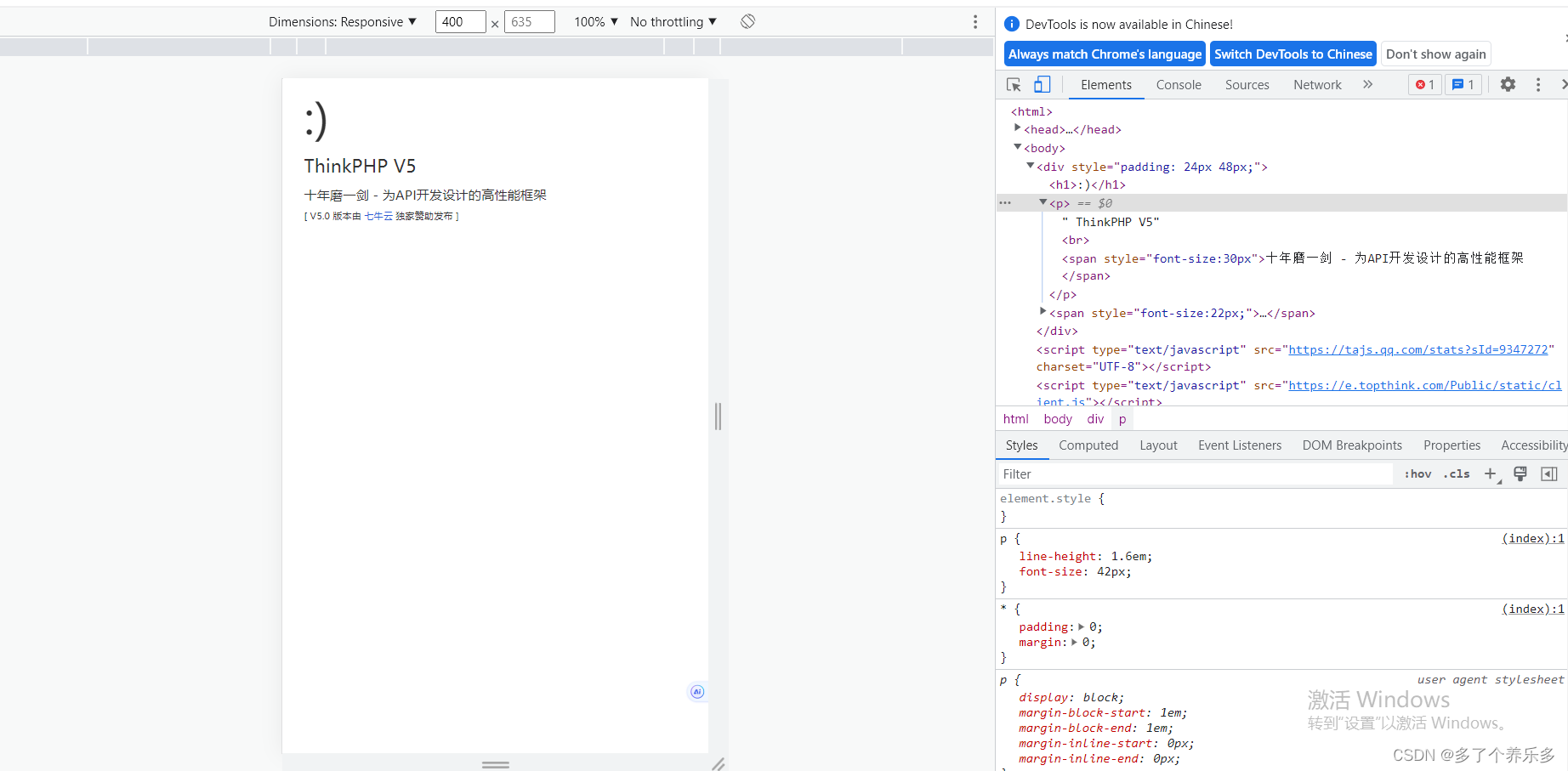1568x771 pixels.
Task: Click the media query breakpoint bar
Action: click(497, 47)
